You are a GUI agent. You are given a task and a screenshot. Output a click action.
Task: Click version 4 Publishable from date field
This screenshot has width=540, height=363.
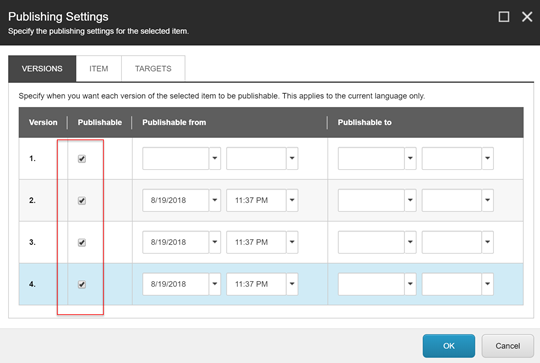[x=176, y=284]
